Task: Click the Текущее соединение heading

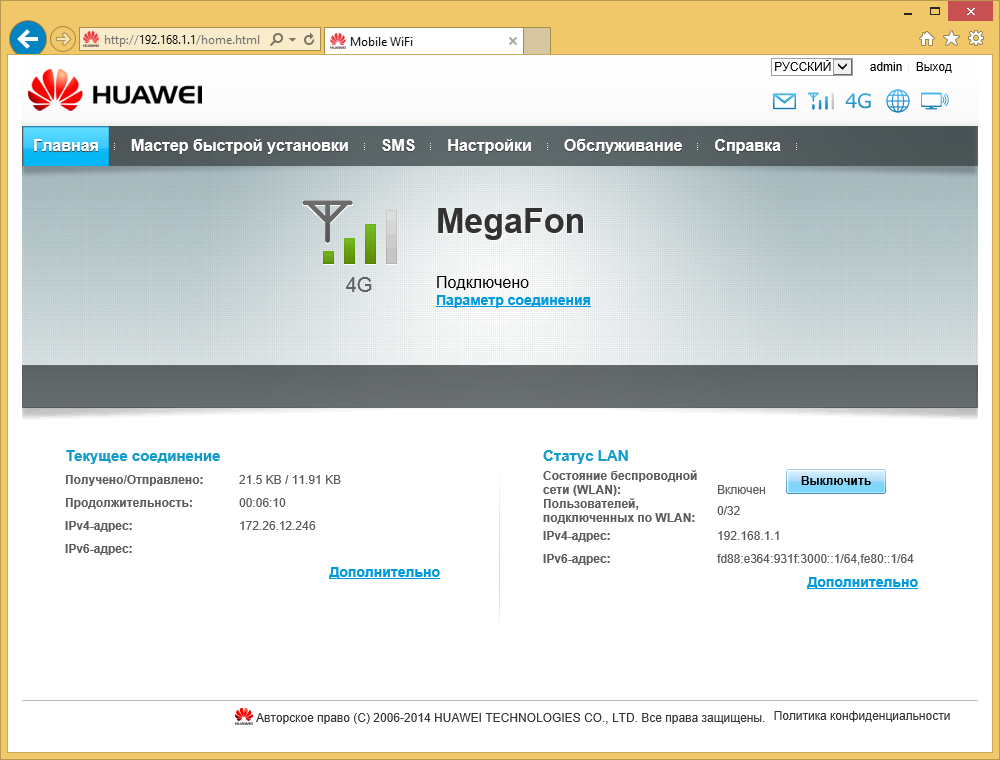Action: coord(143,456)
